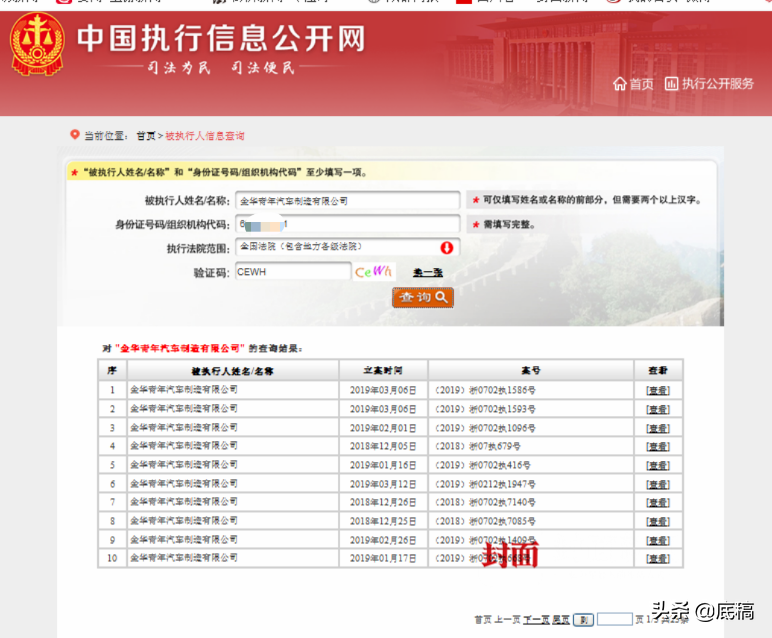Image resolution: width=772 pixels, height=638 pixels.
Task: Click date 2019年02月26日 cell
Action: [x=383, y=541]
